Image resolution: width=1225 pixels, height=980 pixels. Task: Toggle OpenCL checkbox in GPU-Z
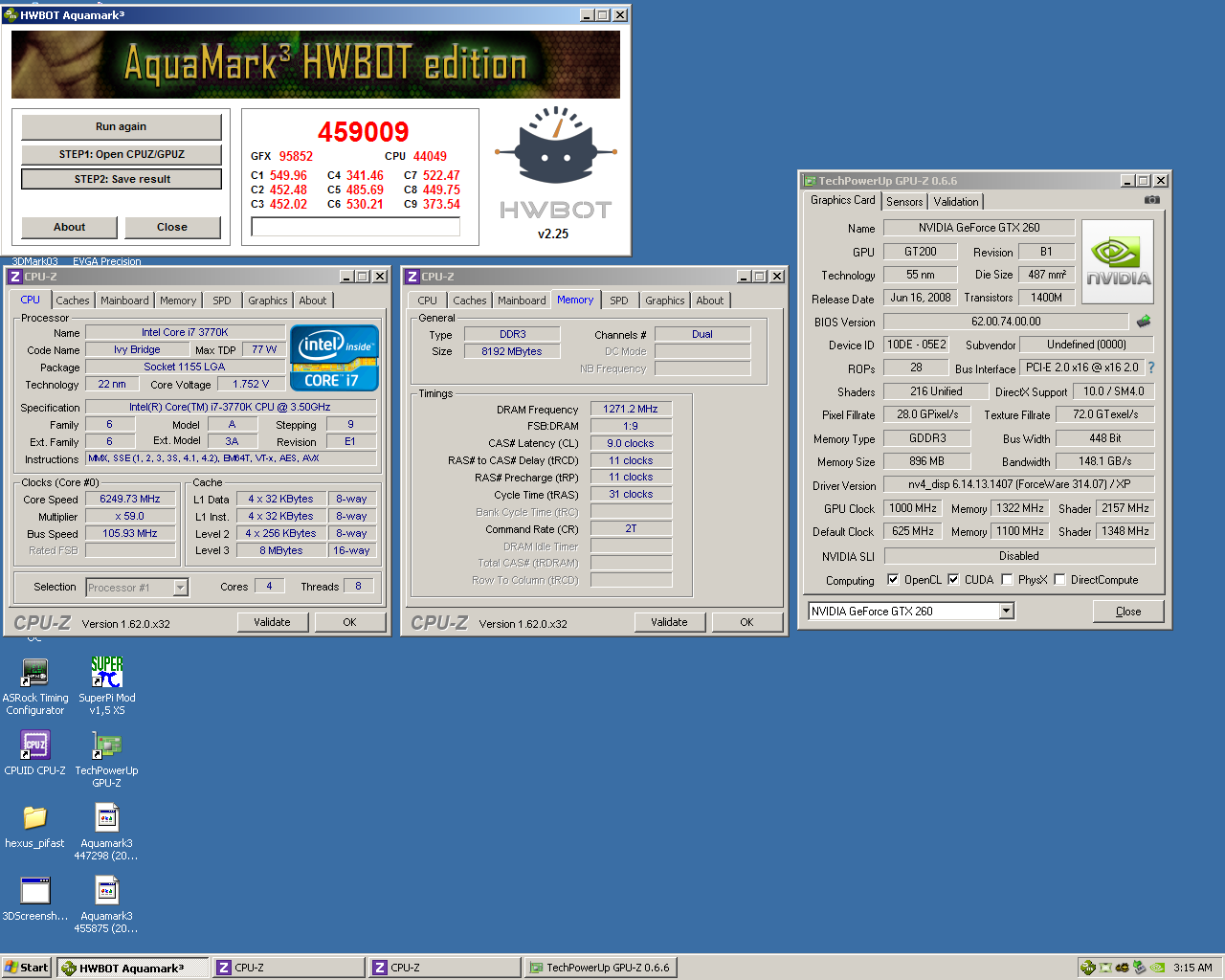(893, 580)
